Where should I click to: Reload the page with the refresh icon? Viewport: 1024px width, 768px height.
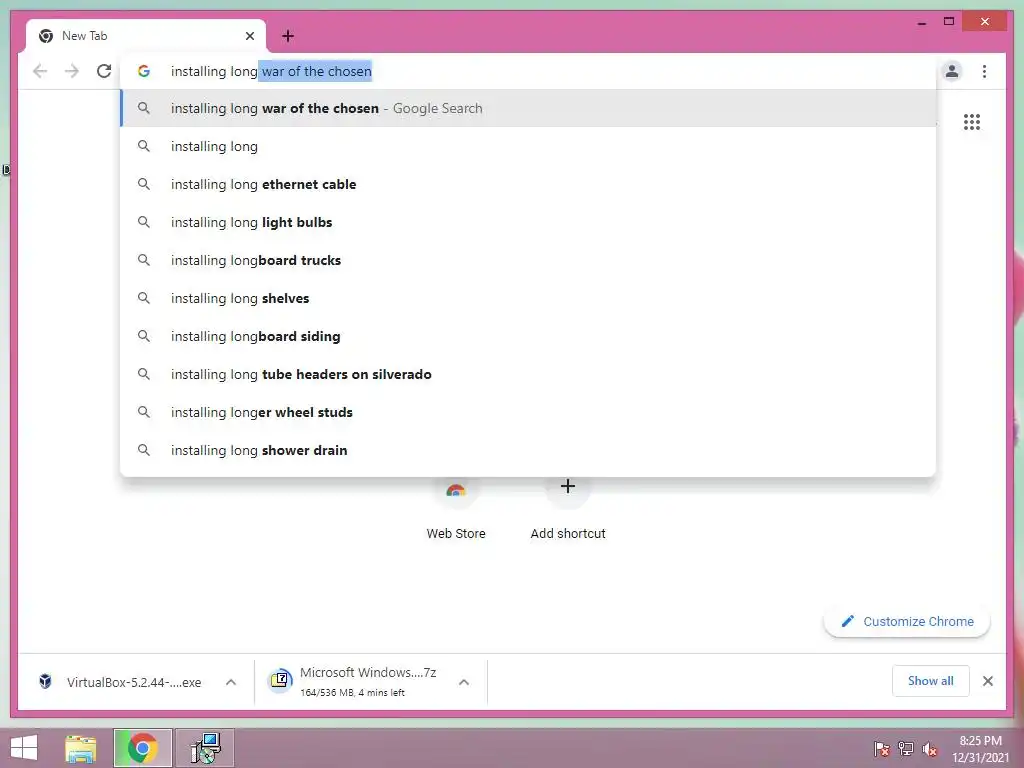[x=104, y=71]
